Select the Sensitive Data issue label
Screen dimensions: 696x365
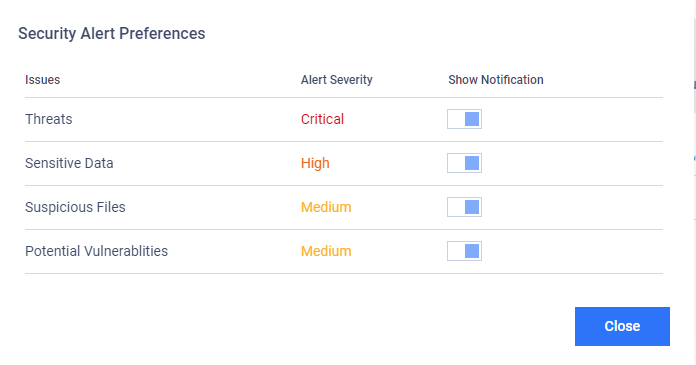69,163
